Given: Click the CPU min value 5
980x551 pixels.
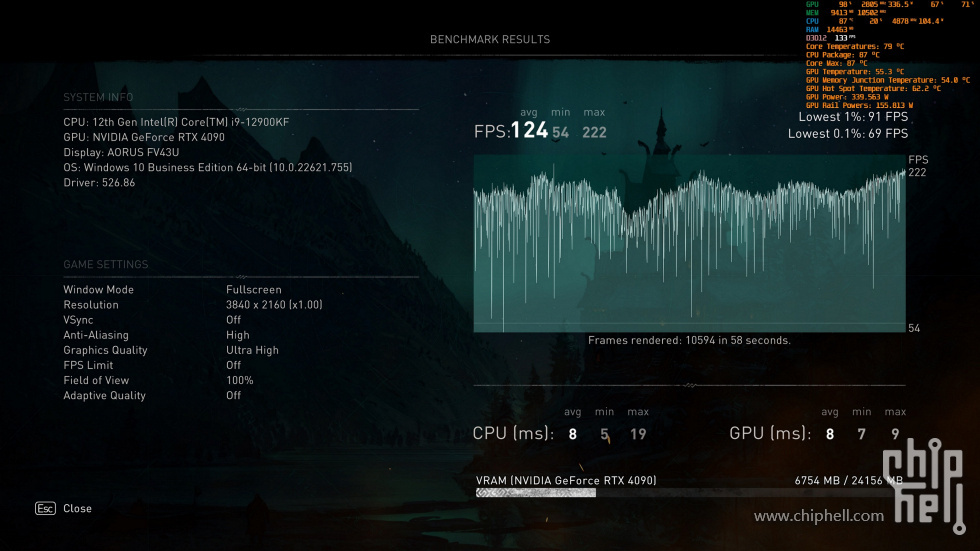Looking at the screenshot, I should pos(604,434).
